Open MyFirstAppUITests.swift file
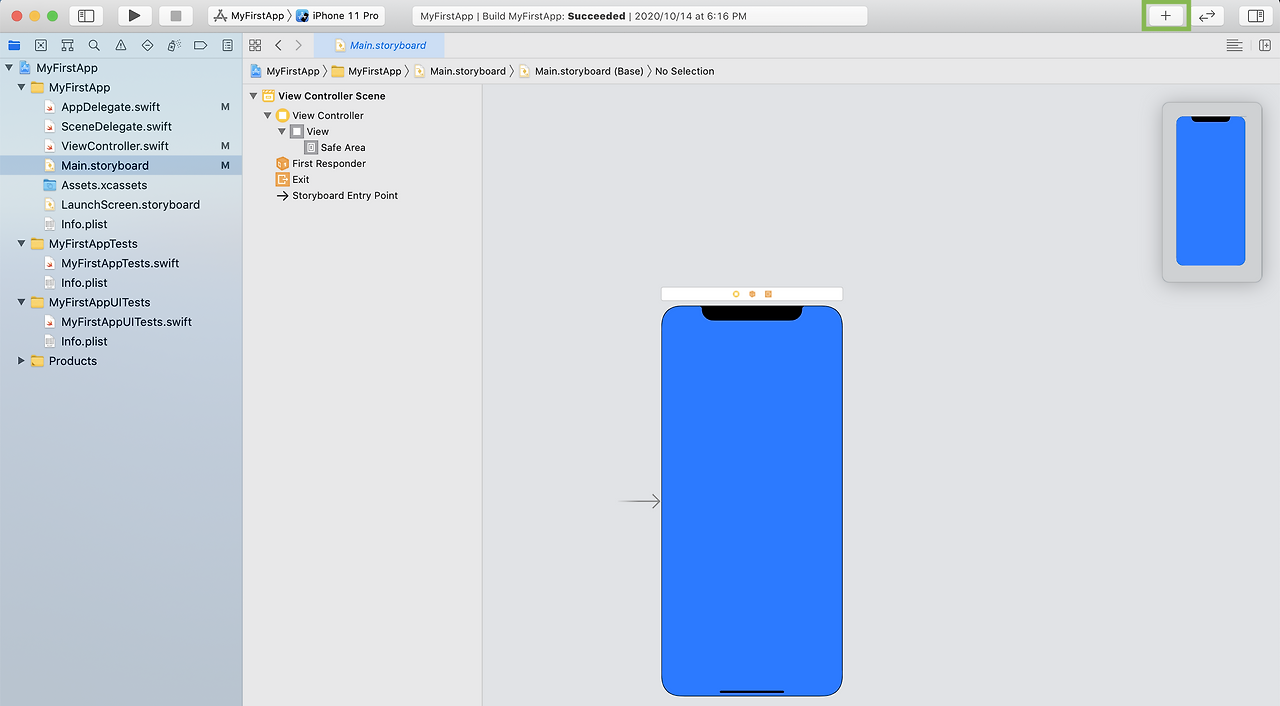Screen dimensions: 1280x706 (x=126, y=322)
